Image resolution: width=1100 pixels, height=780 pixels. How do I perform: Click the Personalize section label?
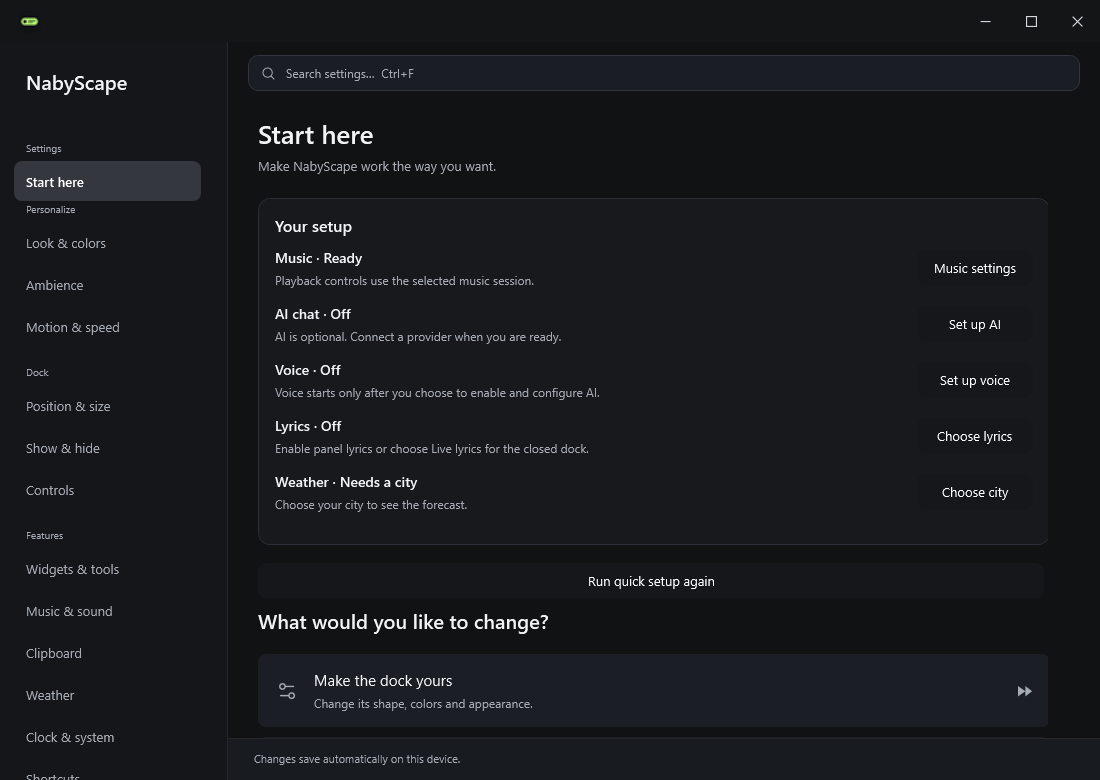[x=51, y=210]
